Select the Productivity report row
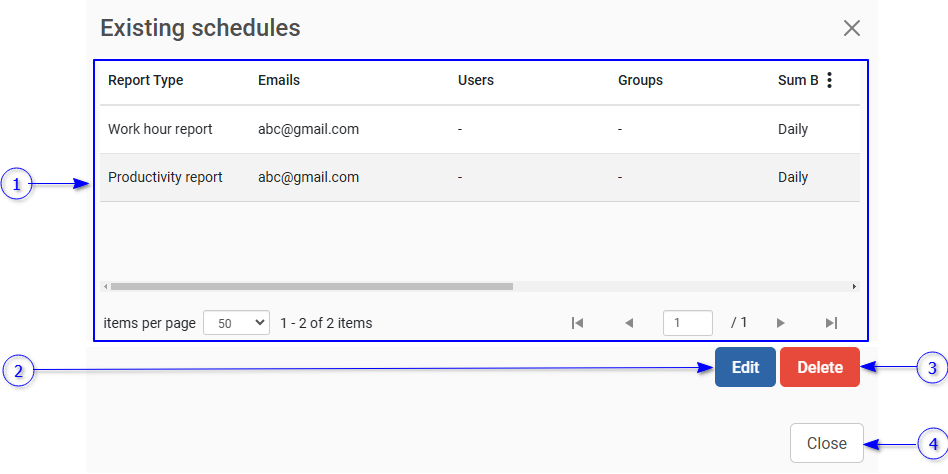This screenshot has width=948, height=474. [x=165, y=178]
